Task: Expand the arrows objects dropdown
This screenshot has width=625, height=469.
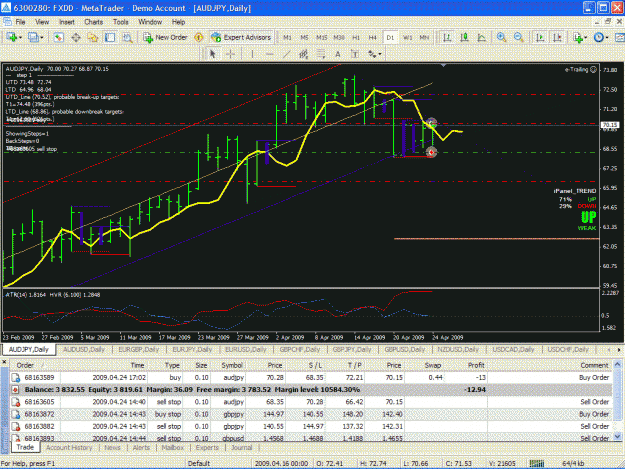Action: [x=380, y=54]
